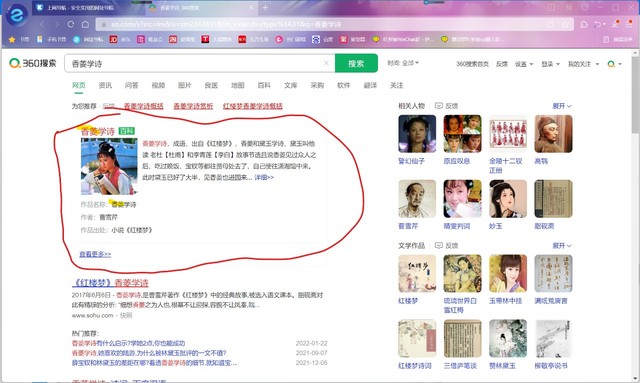This screenshot has height=383, width=640.
Task: Open the 香菱学诗 encyclopedia card image
Action: pyautogui.click(x=109, y=166)
